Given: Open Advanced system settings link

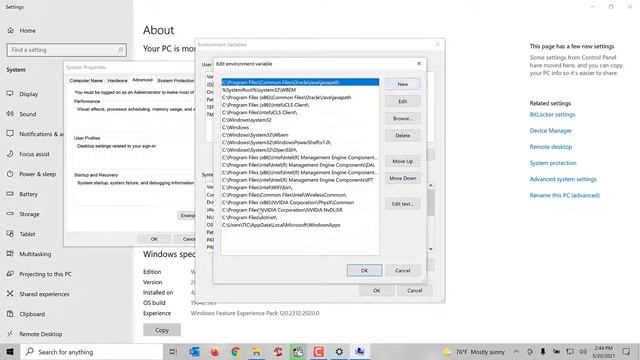Looking at the screenshot, I should [563, 179].
